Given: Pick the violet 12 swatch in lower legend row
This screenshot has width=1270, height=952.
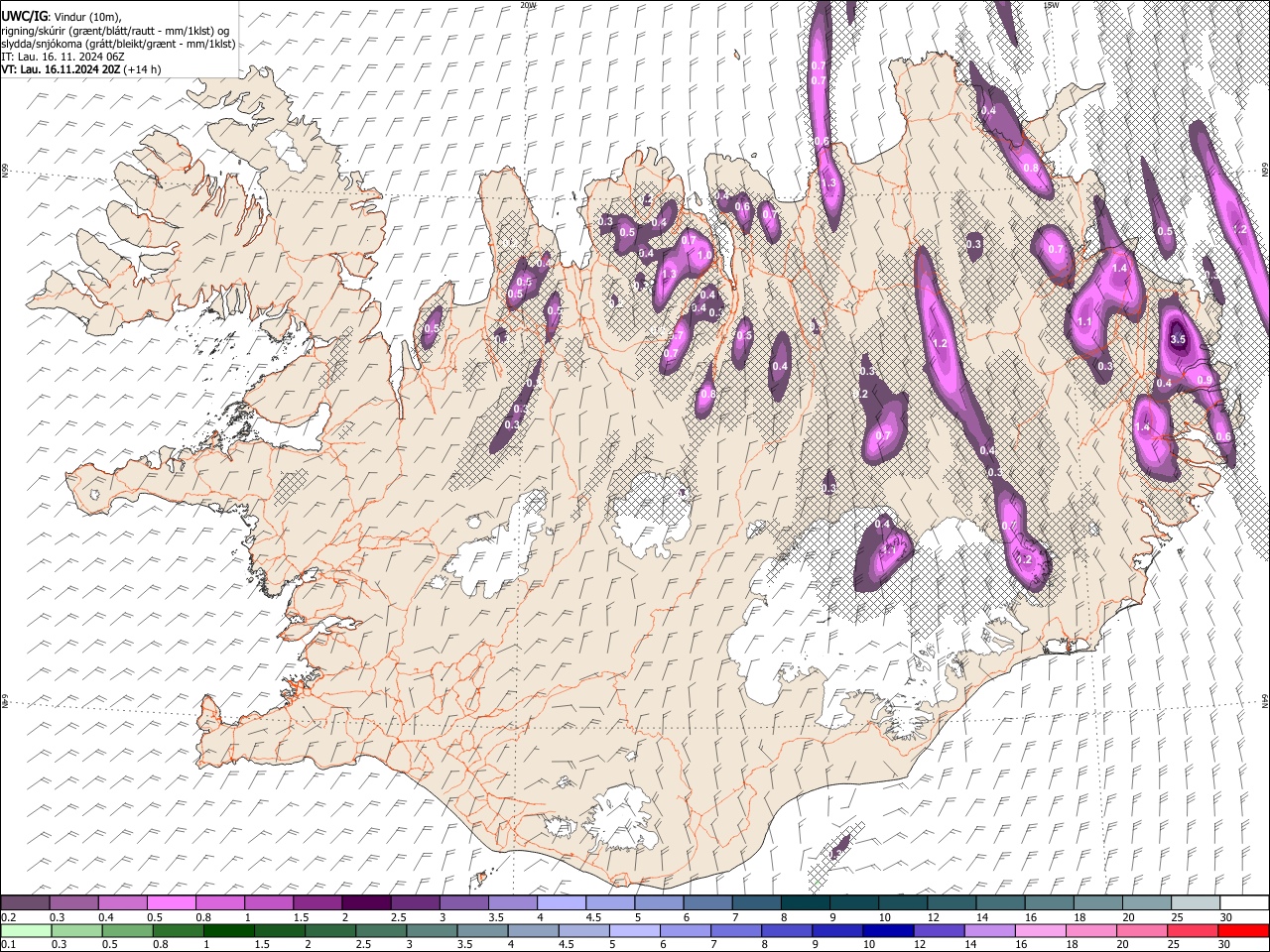Looking at the screenshot, I should [x=938, y=930].
